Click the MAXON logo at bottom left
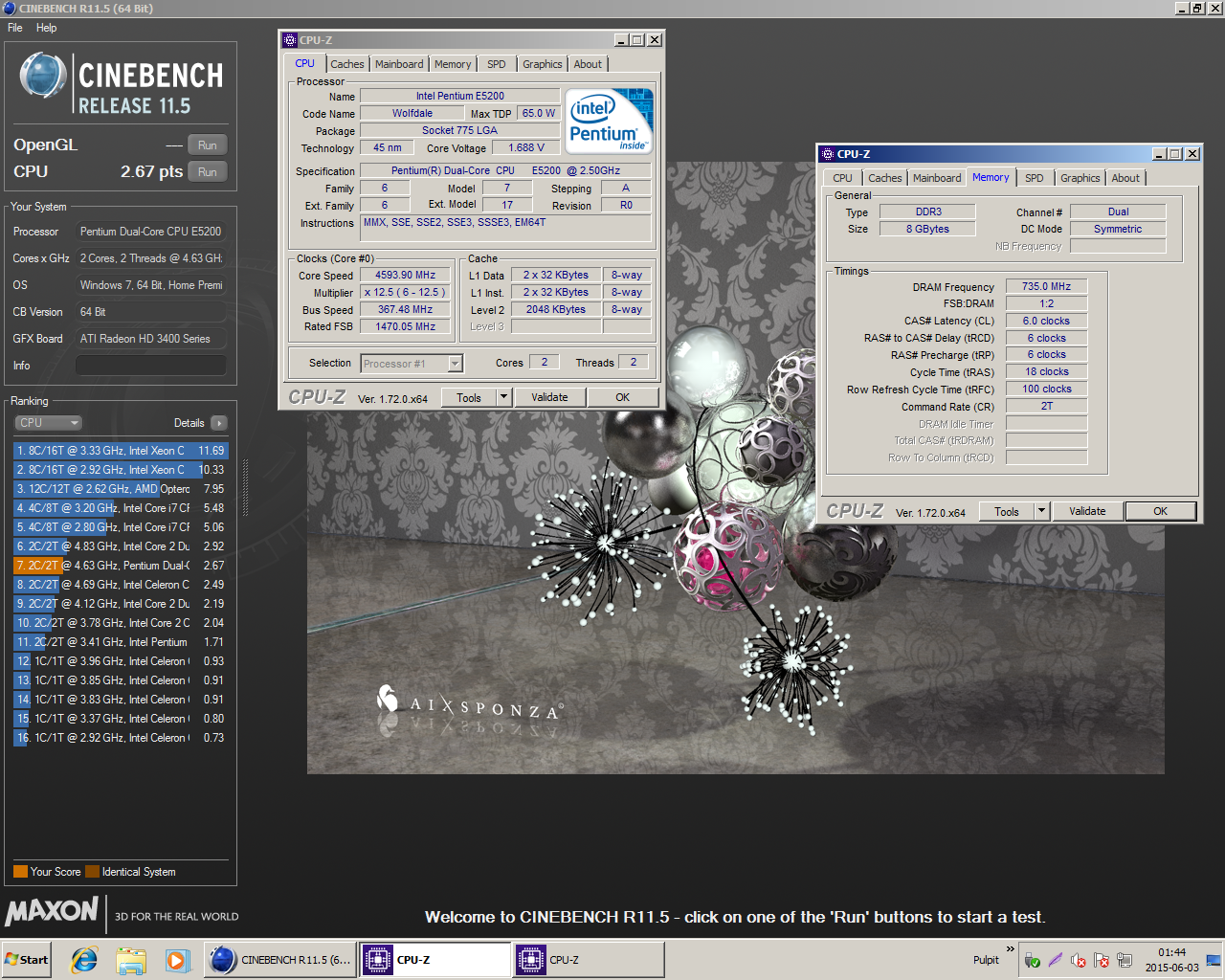 (x=53, y=910)
